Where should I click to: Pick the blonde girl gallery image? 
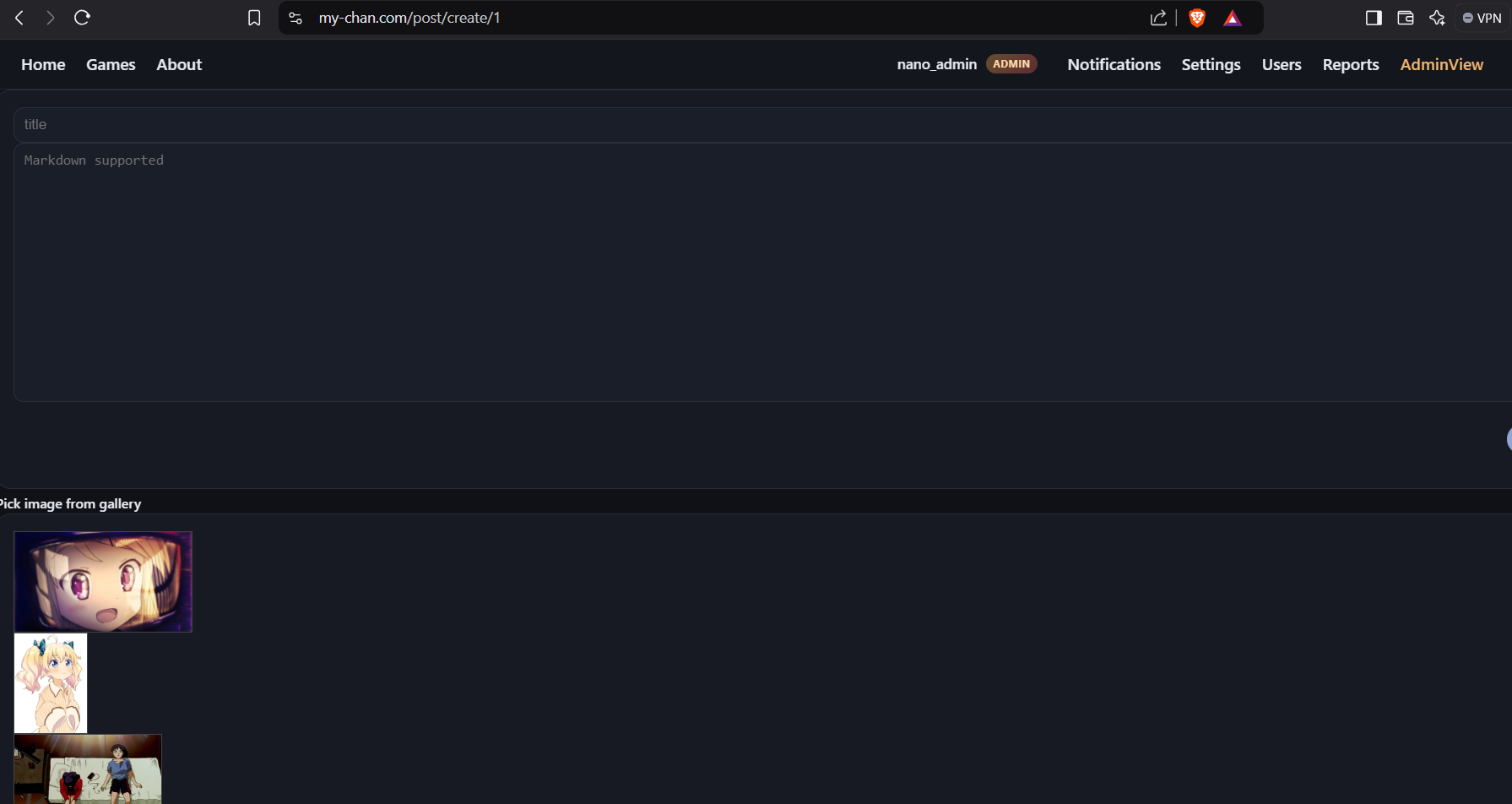51,683
